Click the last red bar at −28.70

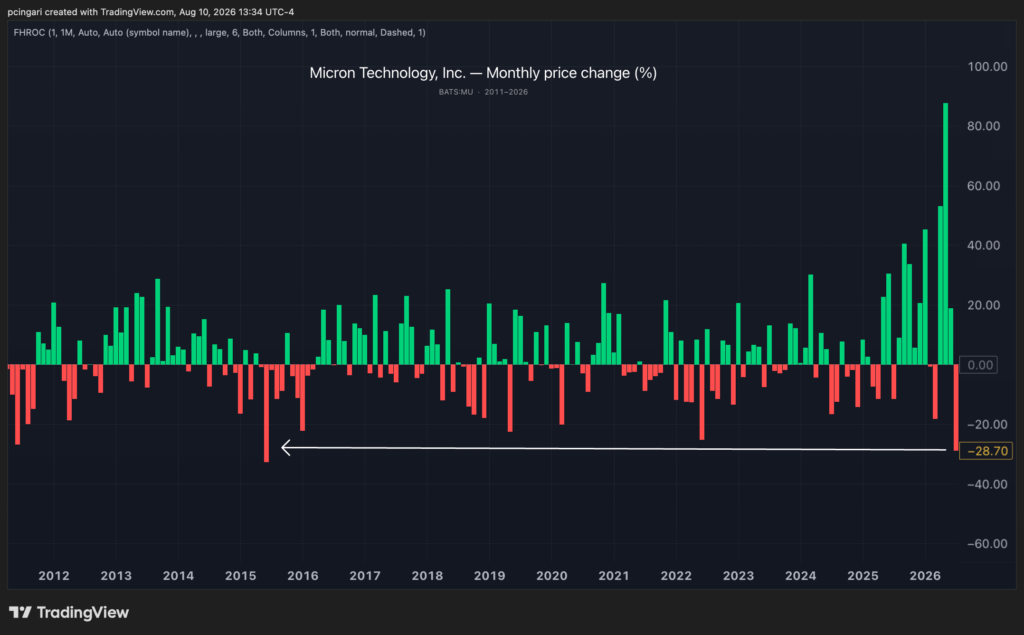(956, 408)
